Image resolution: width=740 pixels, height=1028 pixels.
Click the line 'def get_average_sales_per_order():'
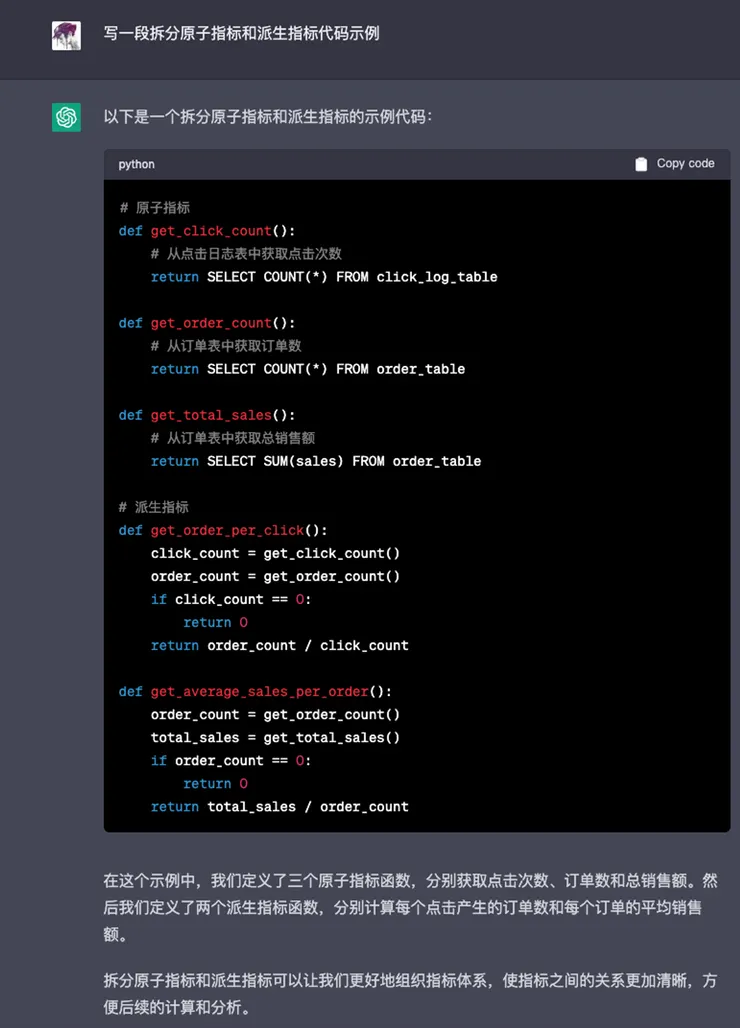coord(255,692)
